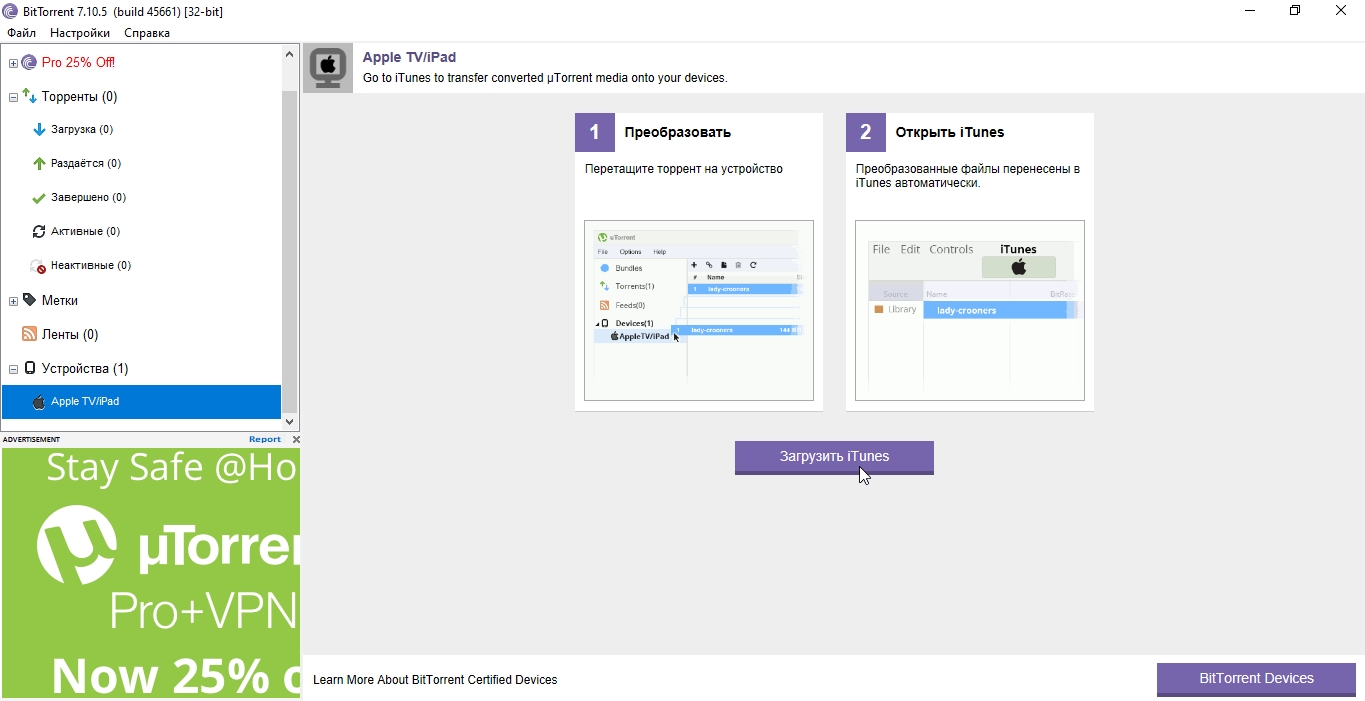1365x701 pixels.
Task: Select Загрузка (0) category
Action: point(82,130)
